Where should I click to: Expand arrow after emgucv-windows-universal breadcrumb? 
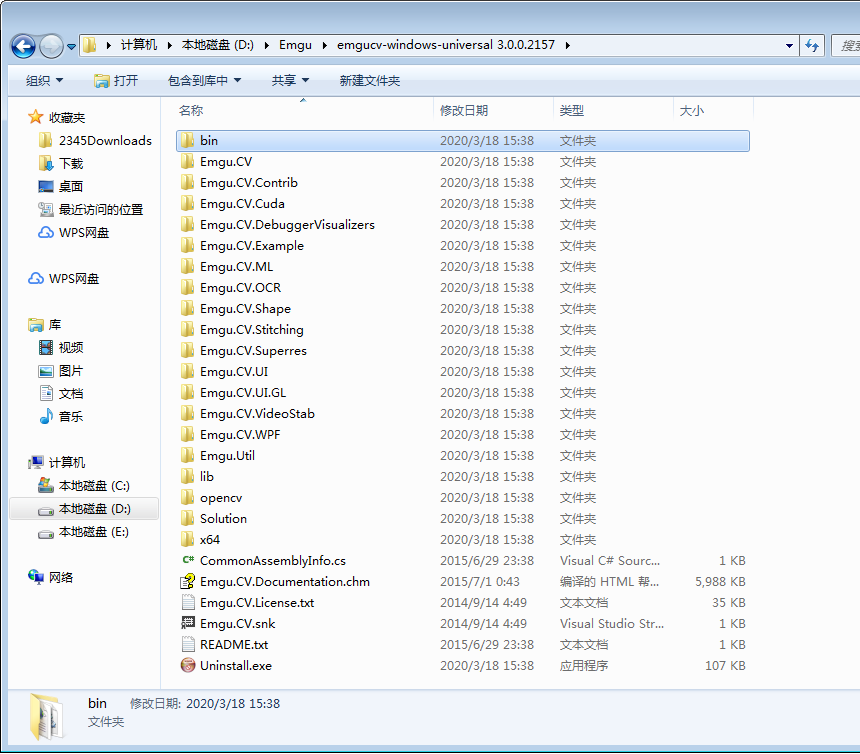[x=567, y=45]
